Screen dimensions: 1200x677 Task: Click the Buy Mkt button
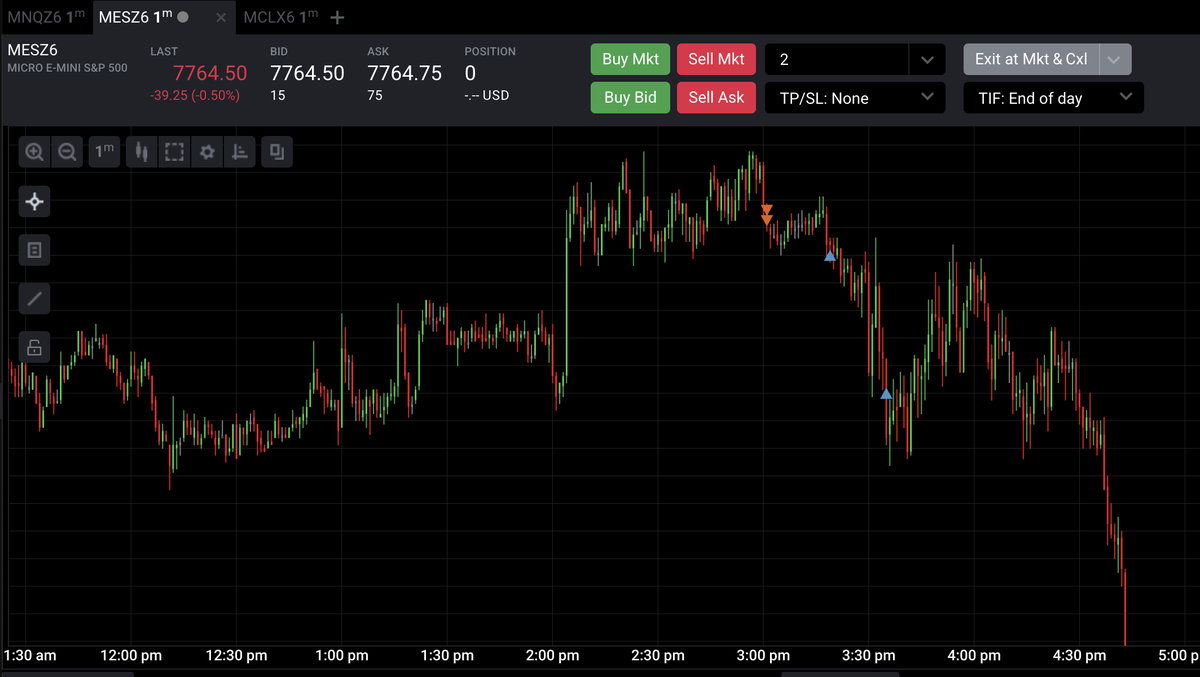(x=630, y=59)
